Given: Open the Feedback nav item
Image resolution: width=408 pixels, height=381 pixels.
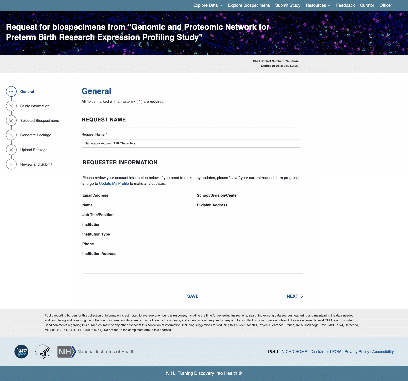Looking at the screenshot, I should pyautogui.click(x=345, y=5).
